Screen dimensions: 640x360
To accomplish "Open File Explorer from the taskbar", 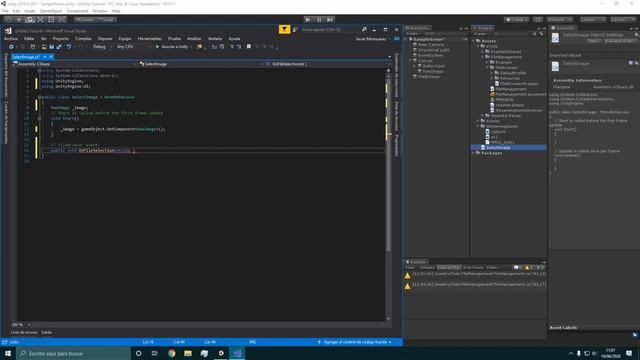I will tap(188, 353).
